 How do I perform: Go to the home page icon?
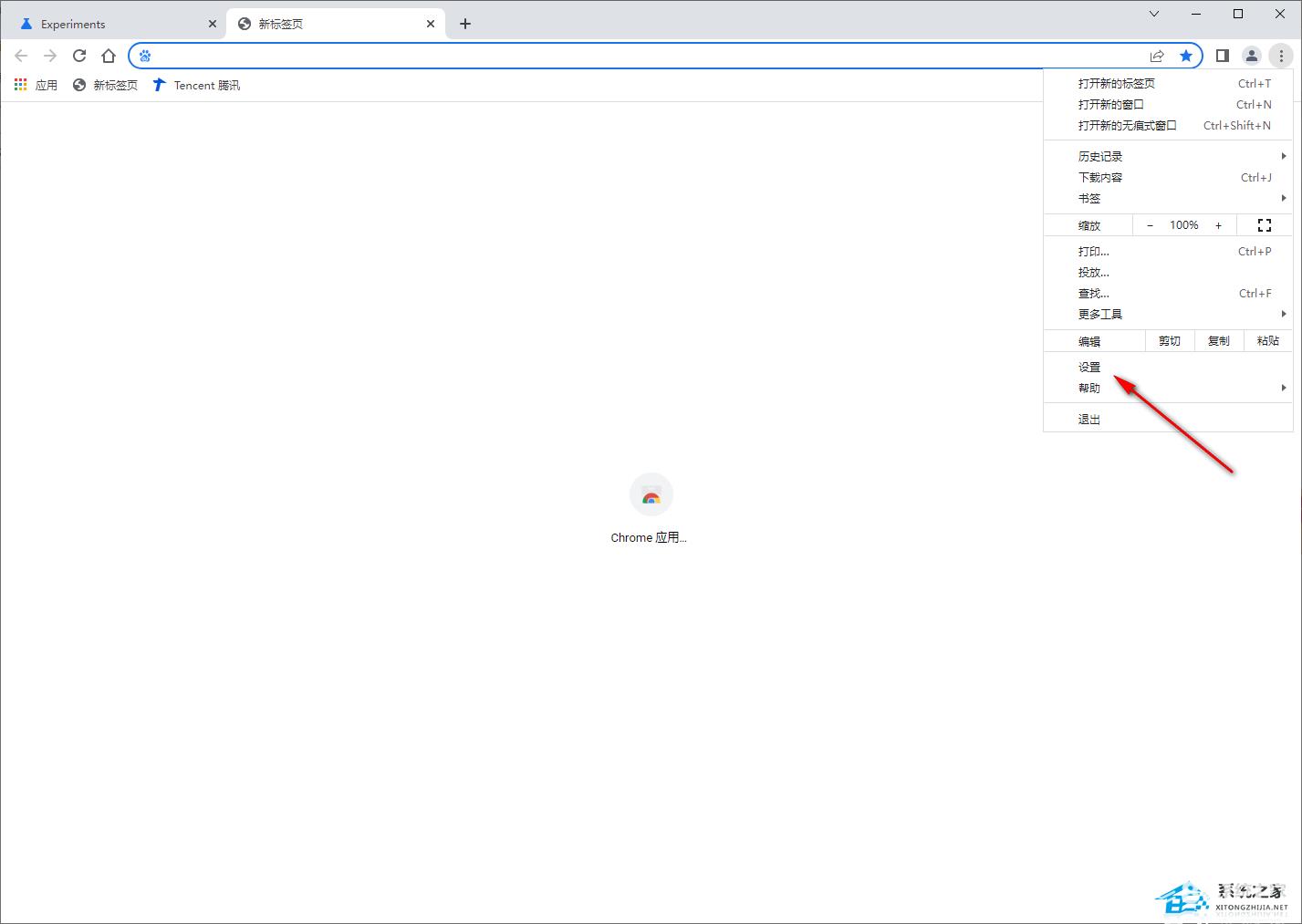109,56
